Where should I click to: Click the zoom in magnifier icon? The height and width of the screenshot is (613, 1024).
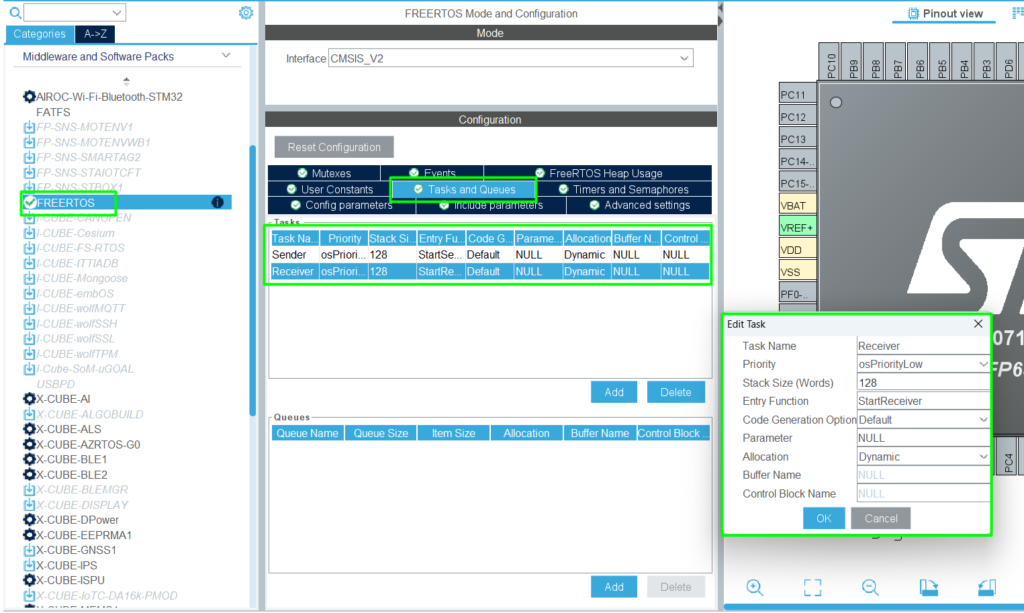tap(755, 587)
